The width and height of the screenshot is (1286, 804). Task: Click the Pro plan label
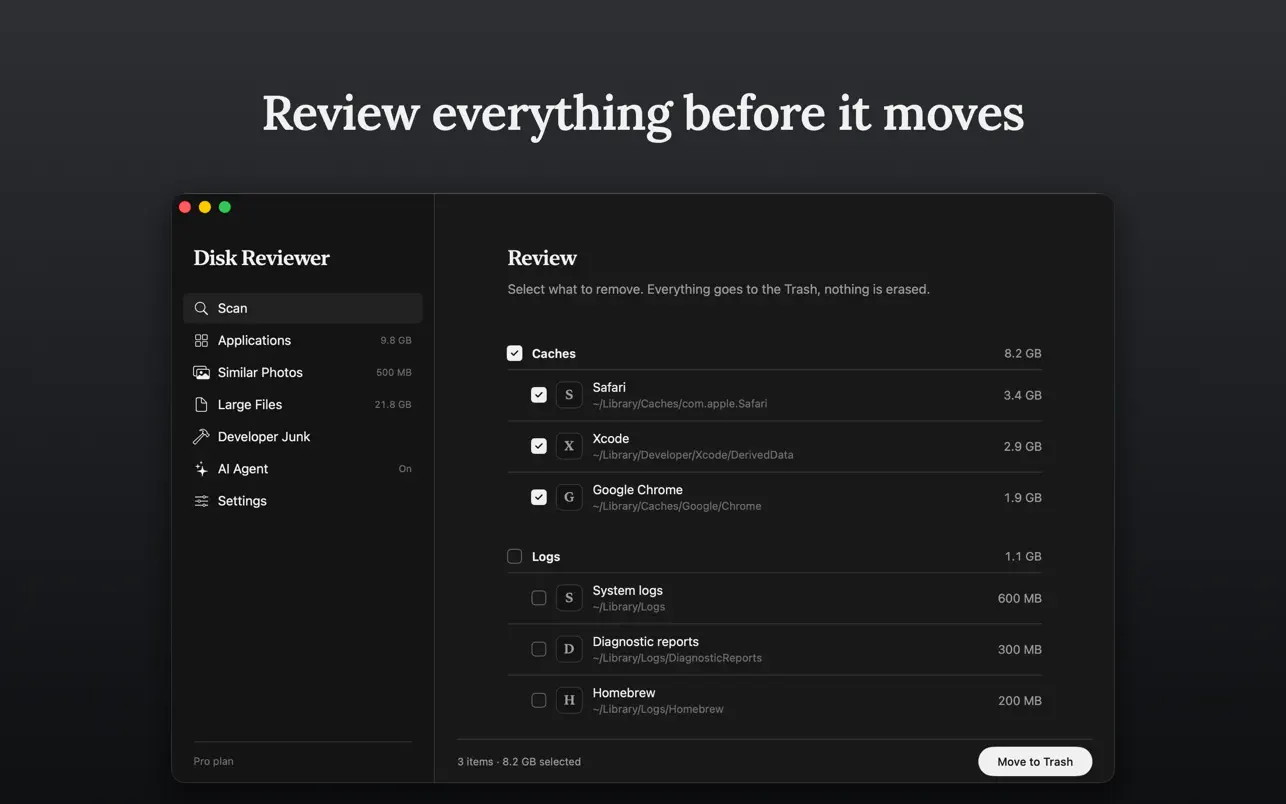coord(213,761)
